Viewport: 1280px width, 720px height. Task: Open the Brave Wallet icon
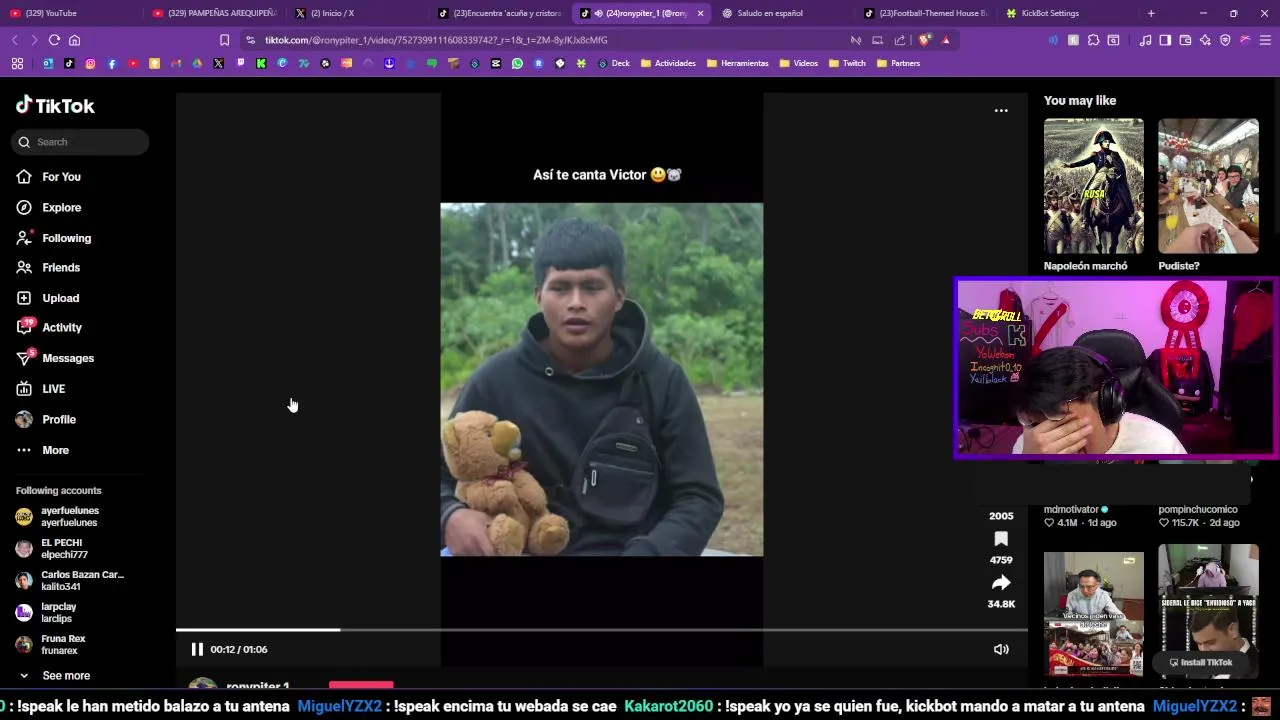point(1185,40)
